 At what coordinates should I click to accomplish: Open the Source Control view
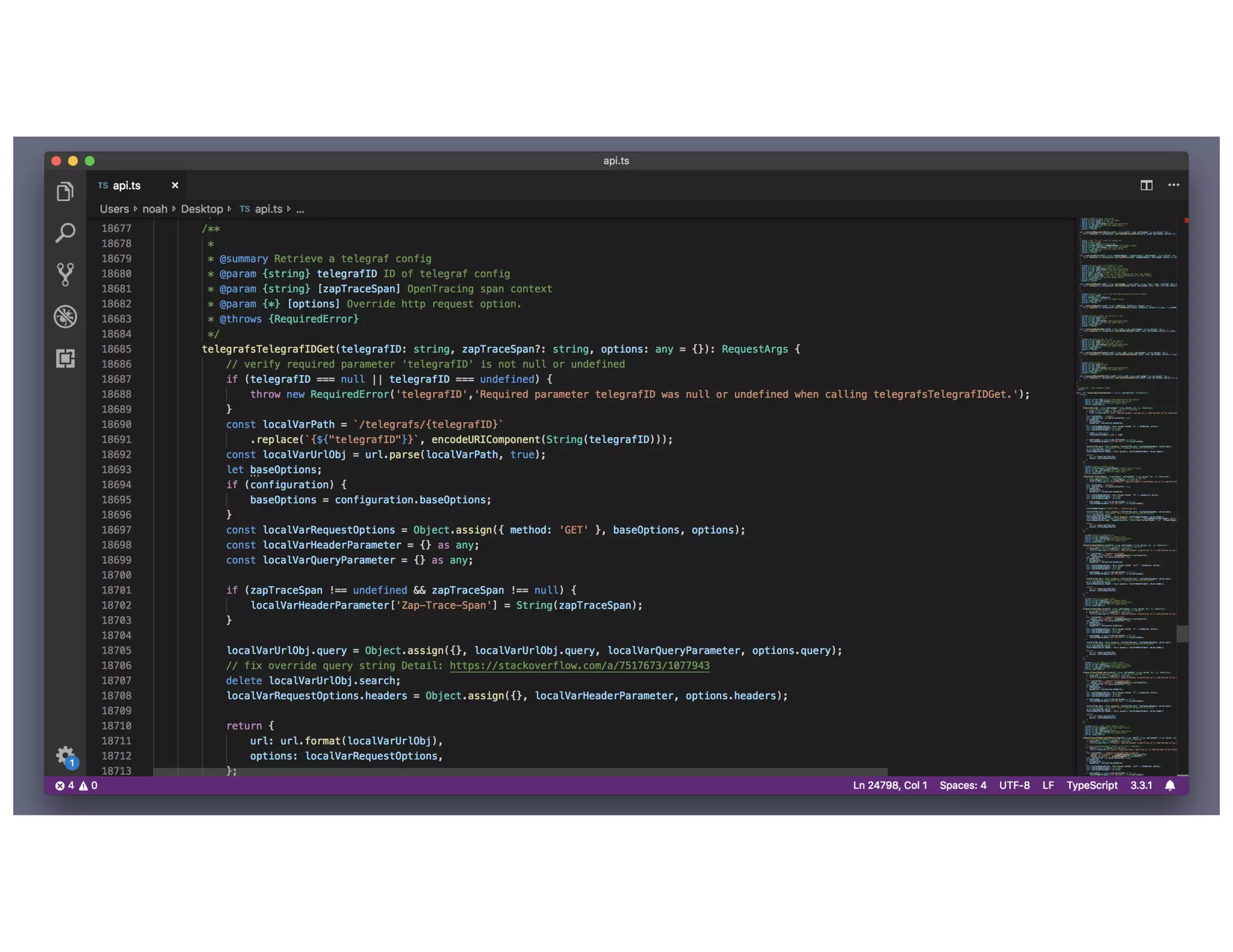(65, 274)
